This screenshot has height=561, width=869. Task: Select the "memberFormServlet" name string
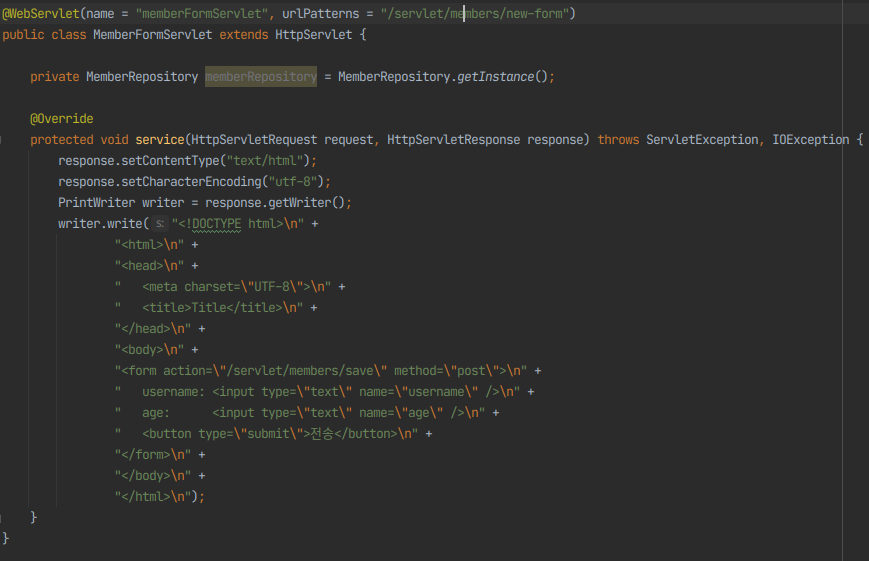click(x=202, y=14)
